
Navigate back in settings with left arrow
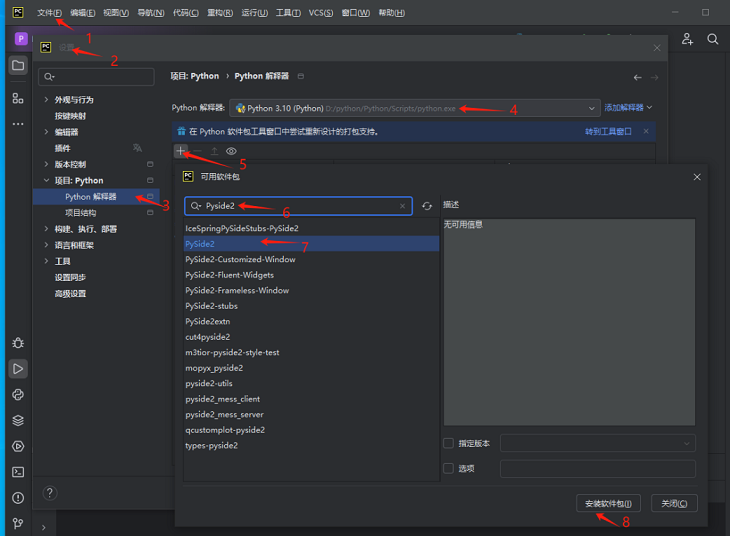click(637, 77)
